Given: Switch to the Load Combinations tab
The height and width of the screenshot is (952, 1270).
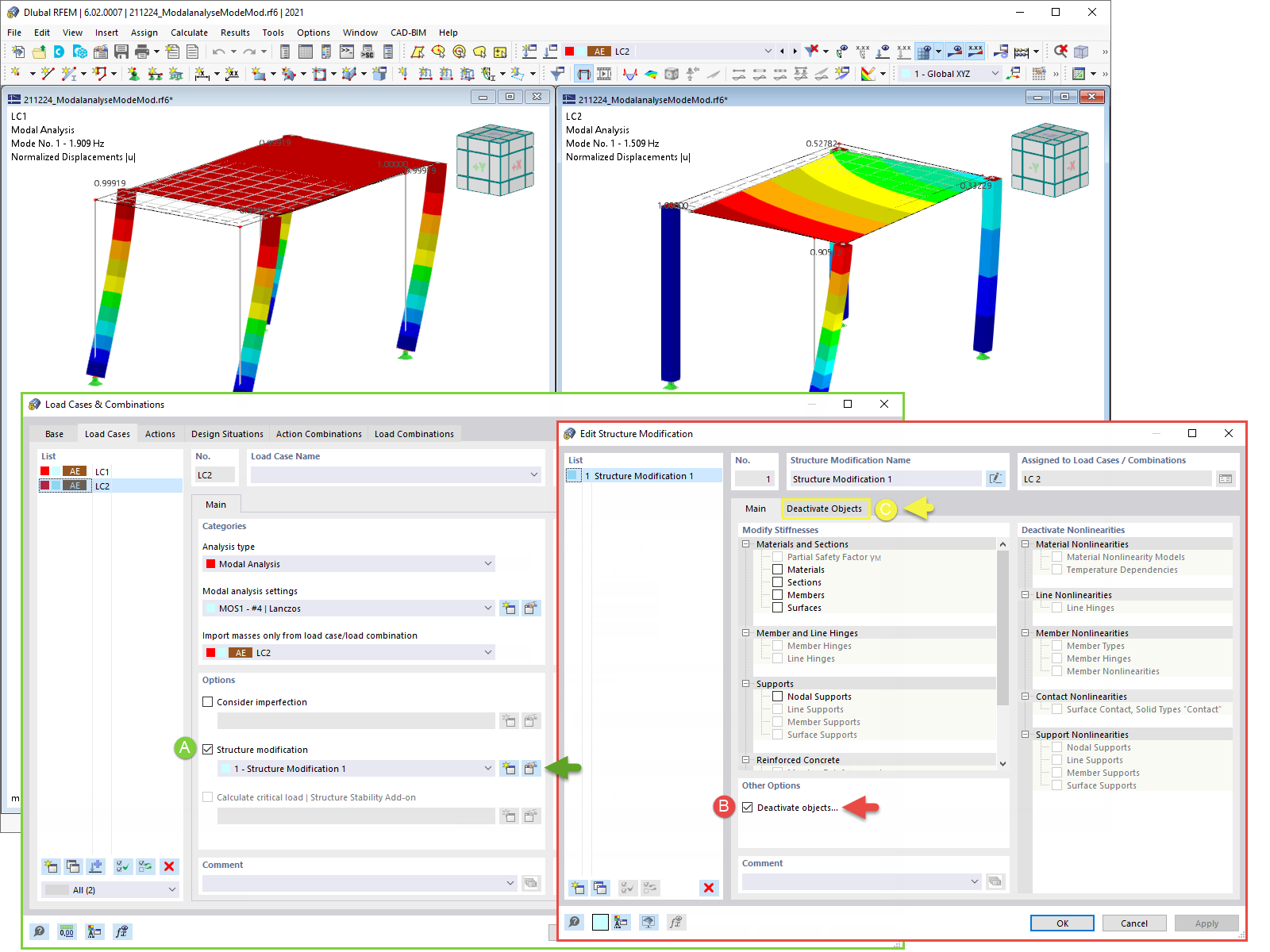Looking at the screenshot, I should pos(414,433).
